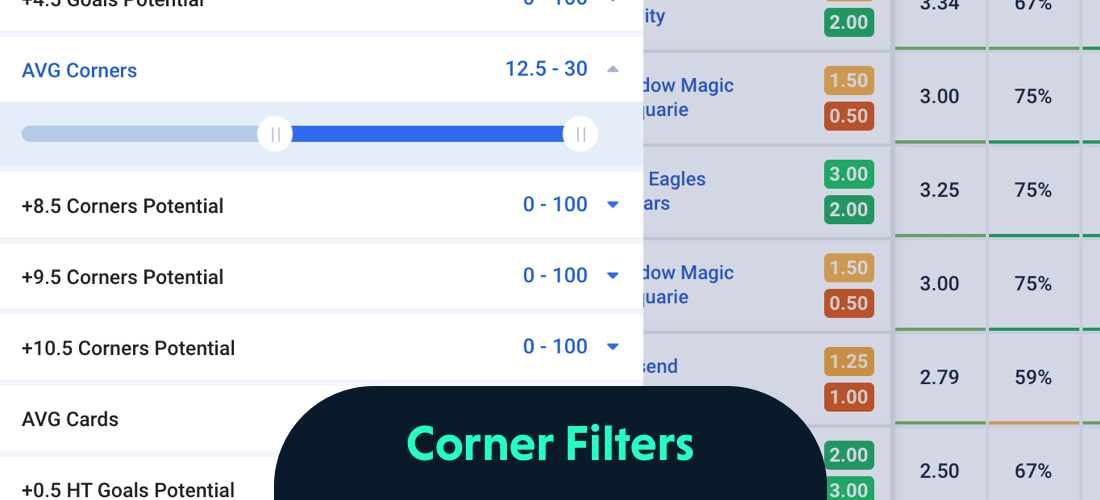The height and width of the screenshot is (500, 1100).
Task: Click the 12.5 - 30 range value
Action: coord(546,69)
